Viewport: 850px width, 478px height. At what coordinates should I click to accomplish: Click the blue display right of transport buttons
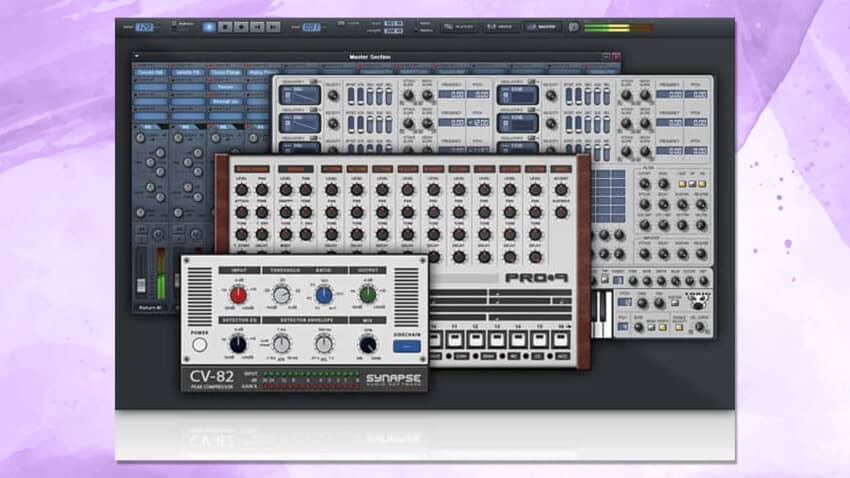coord(311,27)
